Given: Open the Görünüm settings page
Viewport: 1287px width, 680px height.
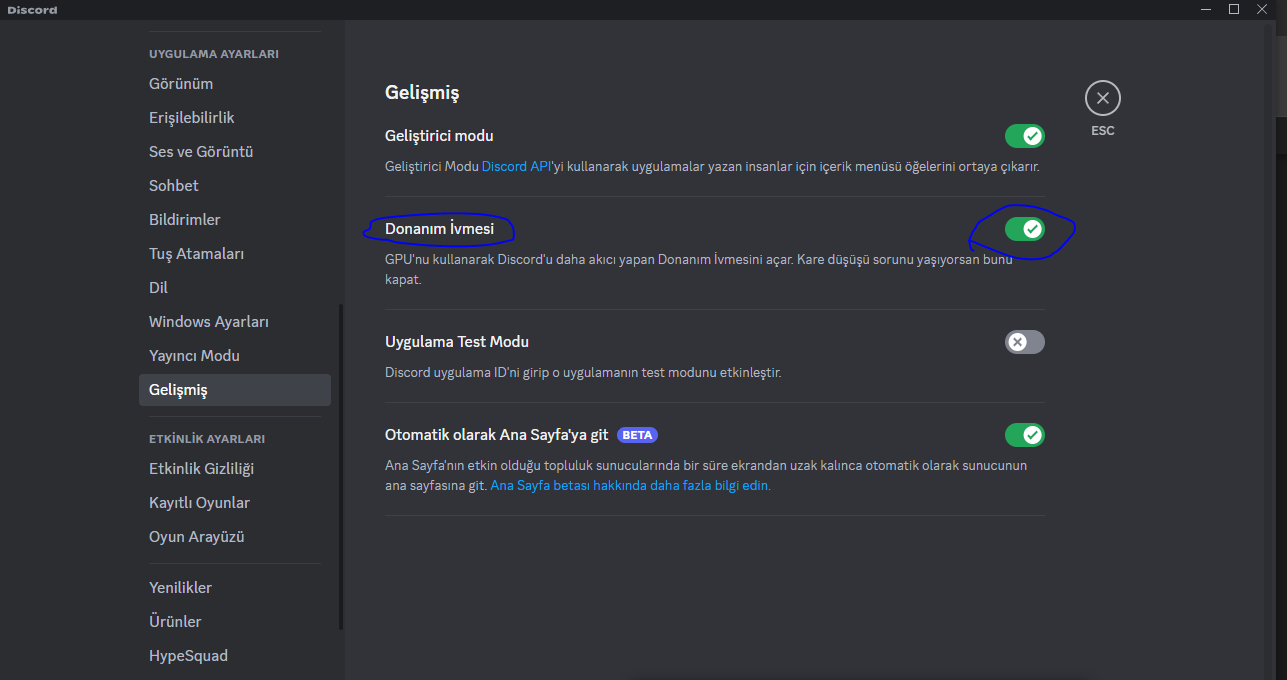Looking at the screenshot, I should 234,84.
